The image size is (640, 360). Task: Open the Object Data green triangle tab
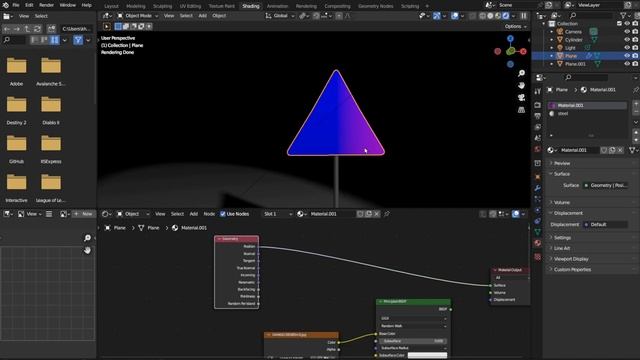(x=538, y=232)
